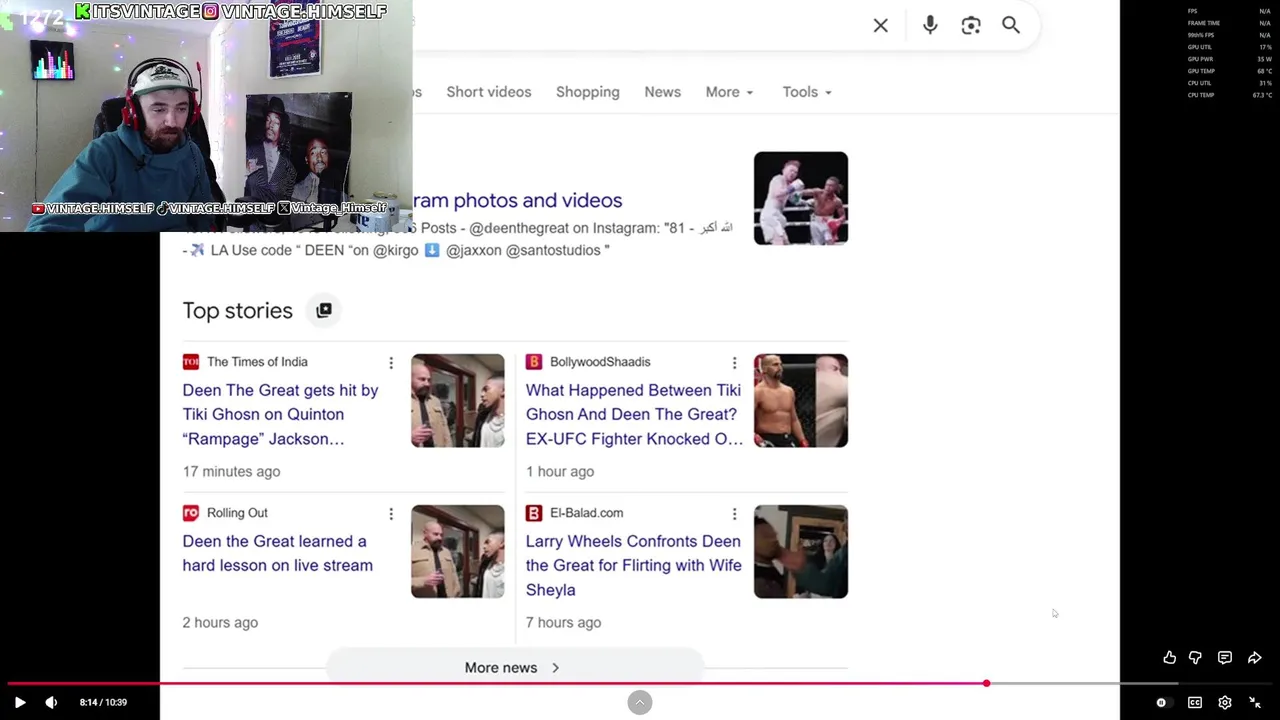Switch to Short videos tab
This screenshot has height=720, width=1280.
click(x=488, y=92)
